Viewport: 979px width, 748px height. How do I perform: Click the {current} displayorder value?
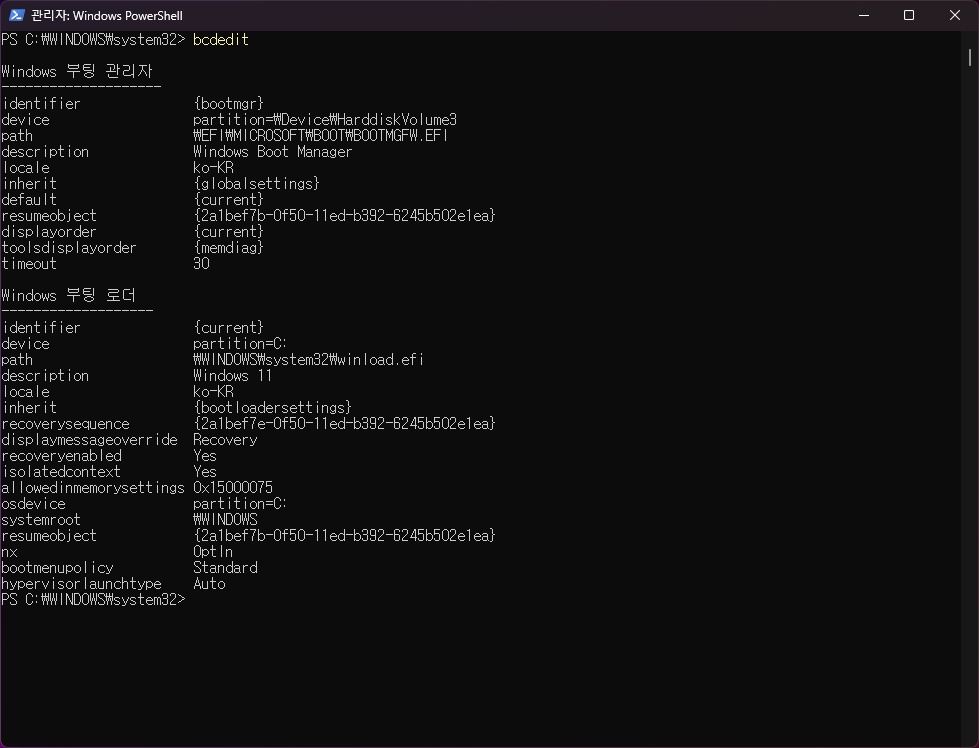[x=229, y=232]
